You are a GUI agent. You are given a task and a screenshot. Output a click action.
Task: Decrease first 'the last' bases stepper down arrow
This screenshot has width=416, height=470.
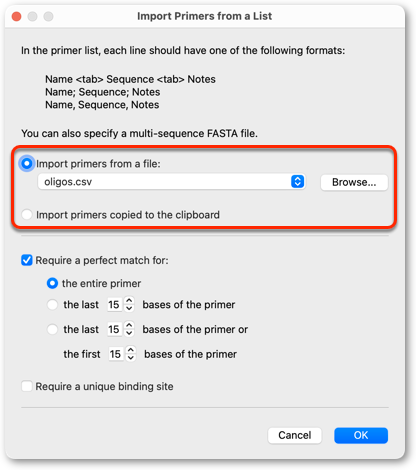[129, 308]
